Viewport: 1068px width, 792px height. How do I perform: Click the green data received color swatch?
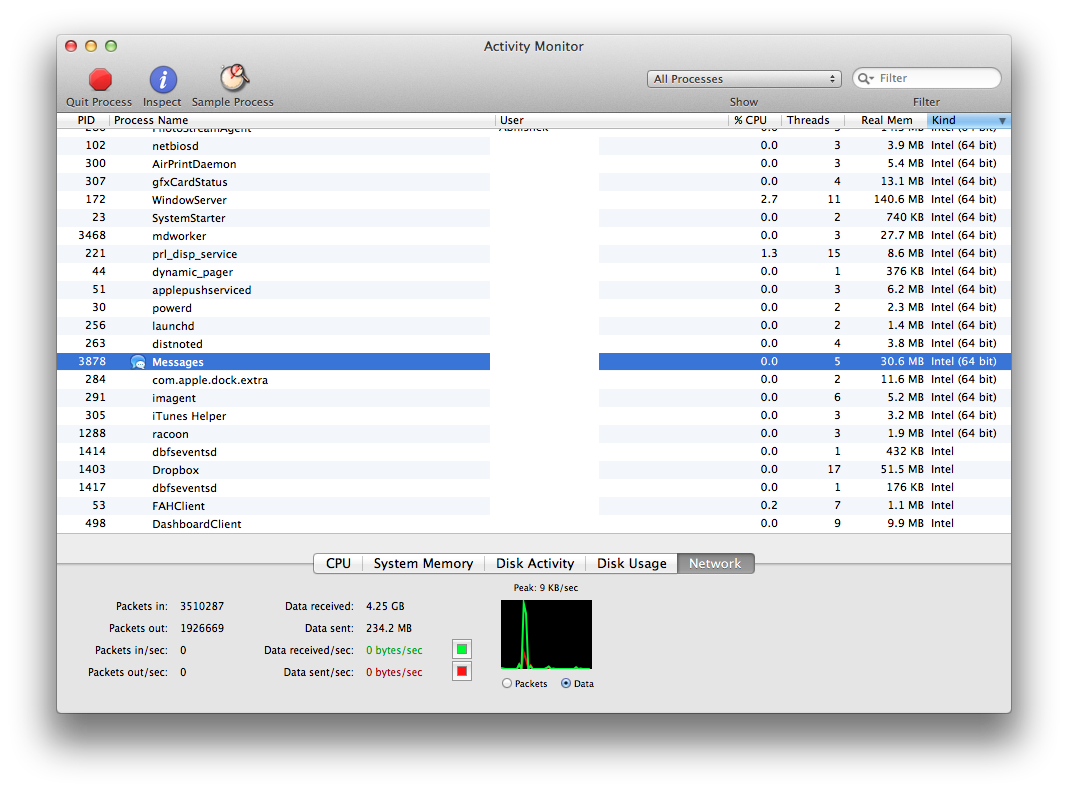click(462, 650)
